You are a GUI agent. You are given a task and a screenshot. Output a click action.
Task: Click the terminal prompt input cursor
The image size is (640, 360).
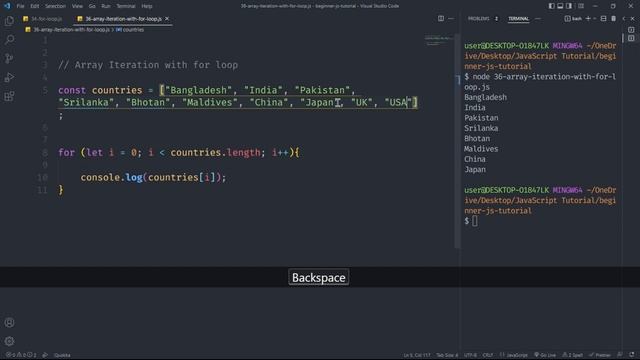pos(475,221)
